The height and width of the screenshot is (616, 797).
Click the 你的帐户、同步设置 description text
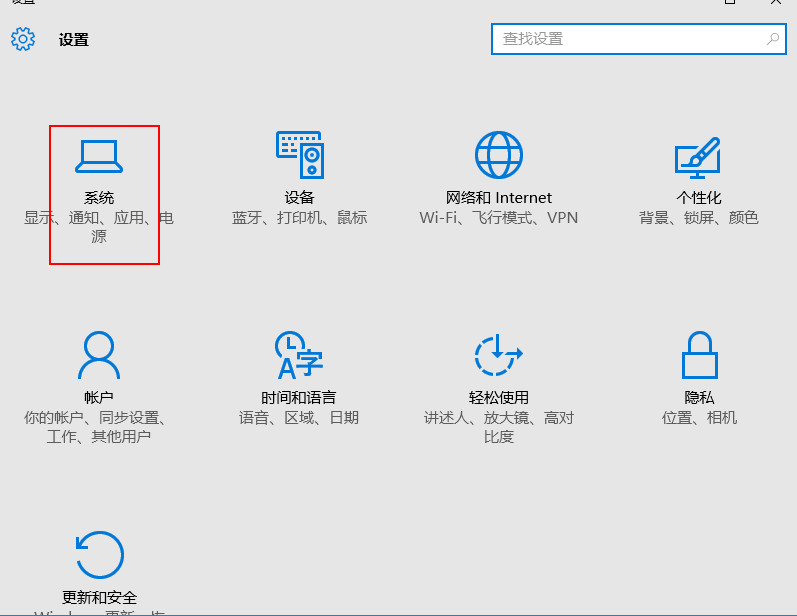pyautogui.click(x=95, y=427)
